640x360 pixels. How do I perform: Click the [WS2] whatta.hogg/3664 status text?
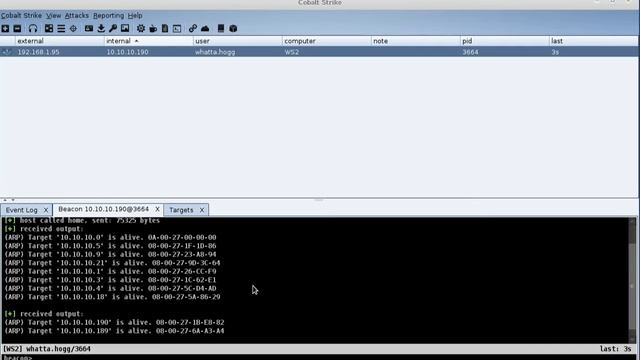coord(47,349)
